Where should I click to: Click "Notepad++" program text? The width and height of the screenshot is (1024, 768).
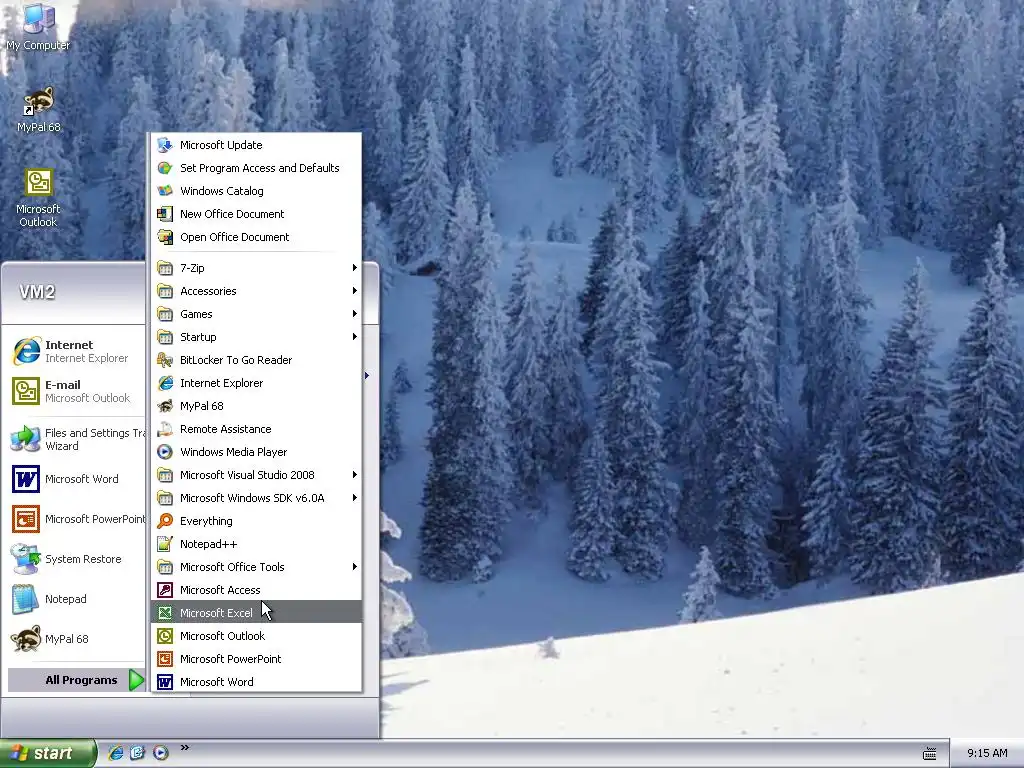[x=208, y=544]
